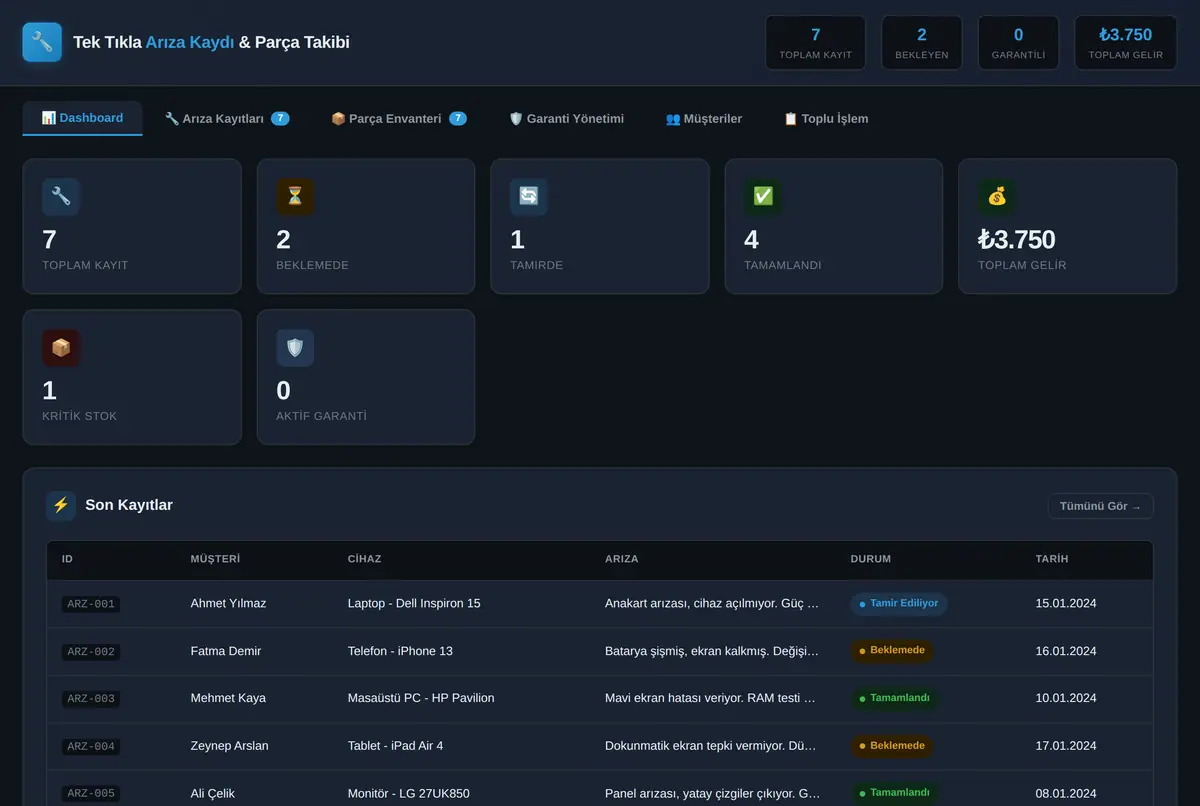Viewport: 1200px width, 806px height.
Task: Click the lightning icon beside Son Kayıtlar
Action: (x=61, y=505)
